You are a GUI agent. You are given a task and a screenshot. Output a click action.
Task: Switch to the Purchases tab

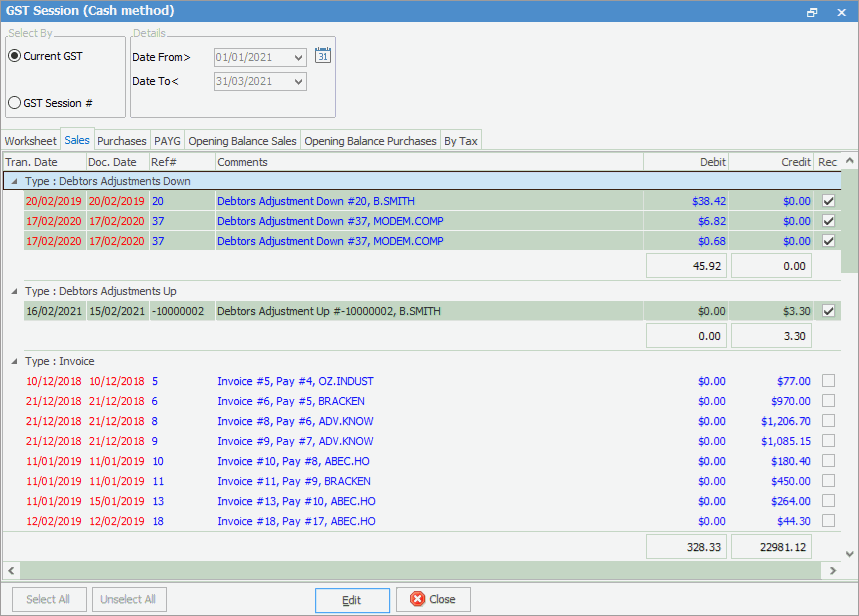tap(122, 141)
